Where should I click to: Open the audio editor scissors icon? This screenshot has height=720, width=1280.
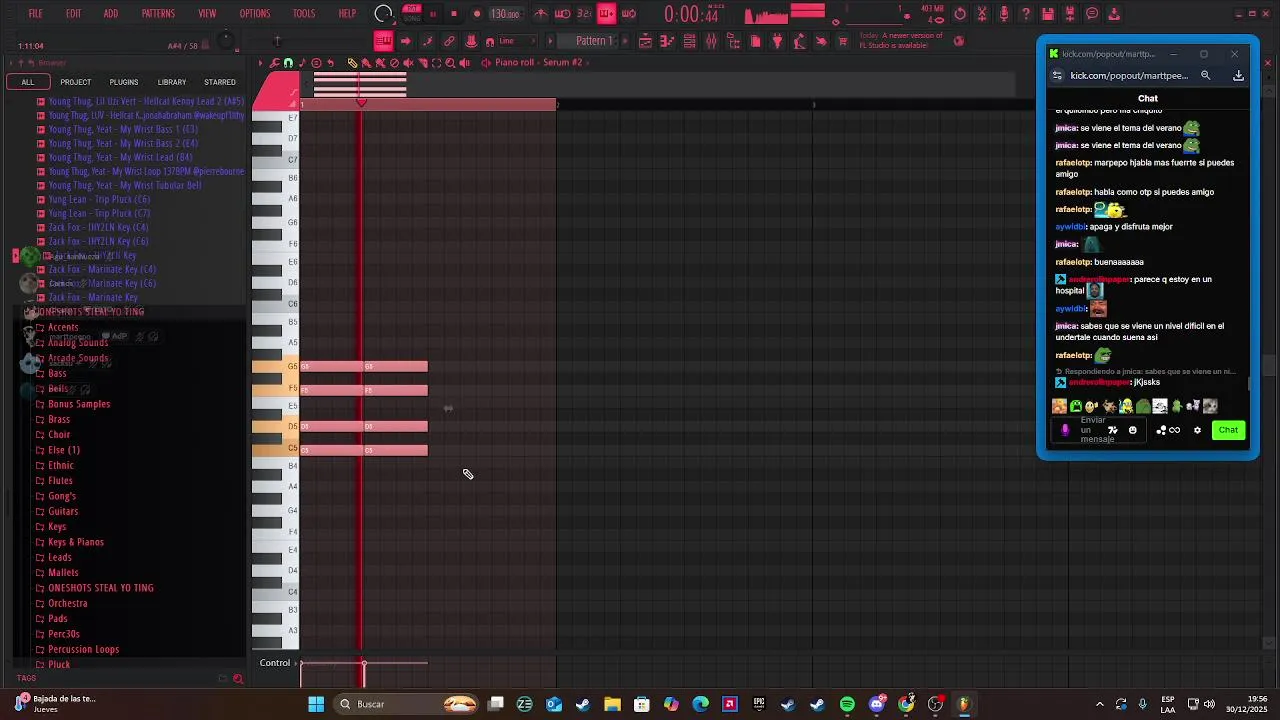tap(982, 14)
